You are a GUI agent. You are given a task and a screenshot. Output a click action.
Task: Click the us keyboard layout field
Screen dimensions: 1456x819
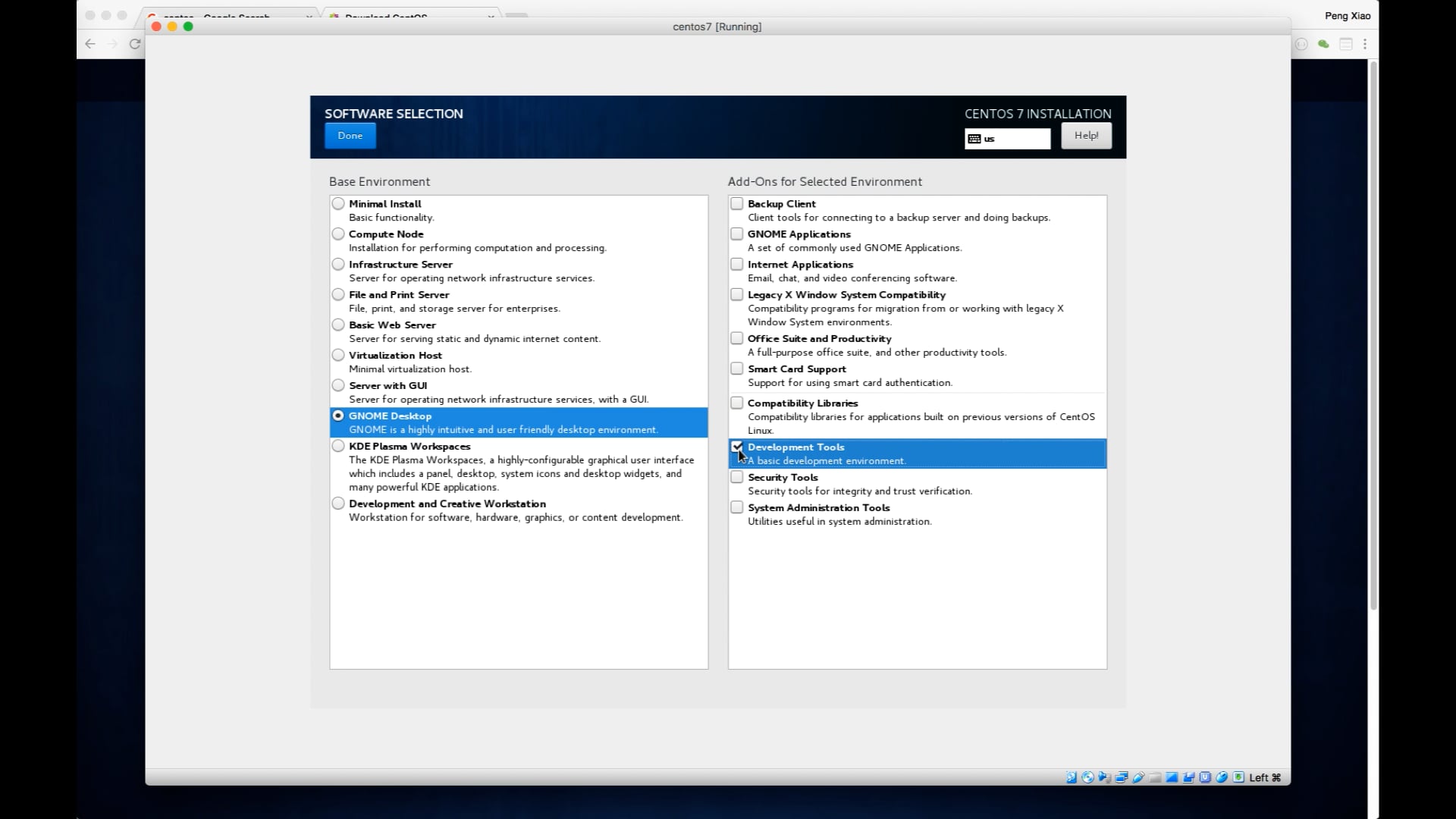pyautogui.click(x=1007, y=139)
